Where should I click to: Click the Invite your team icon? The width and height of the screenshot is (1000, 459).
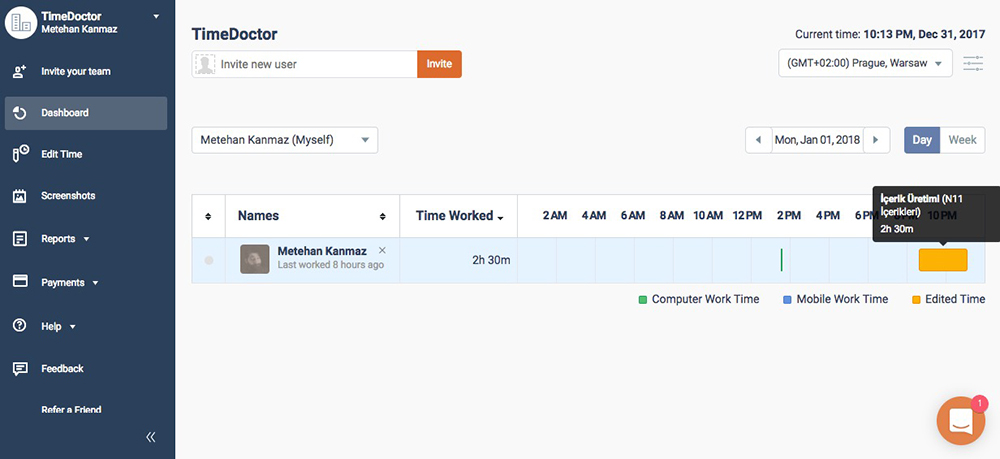[x=20, y=72]
